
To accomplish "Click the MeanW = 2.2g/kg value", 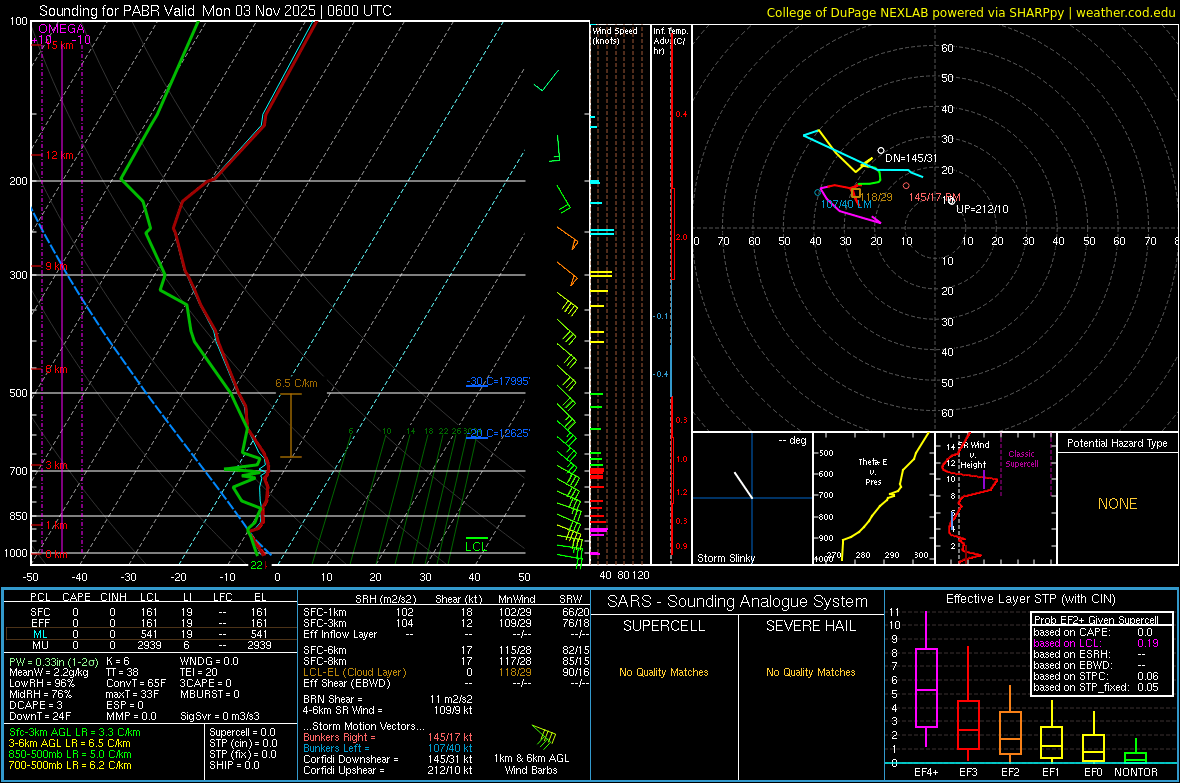I will 48,672.
